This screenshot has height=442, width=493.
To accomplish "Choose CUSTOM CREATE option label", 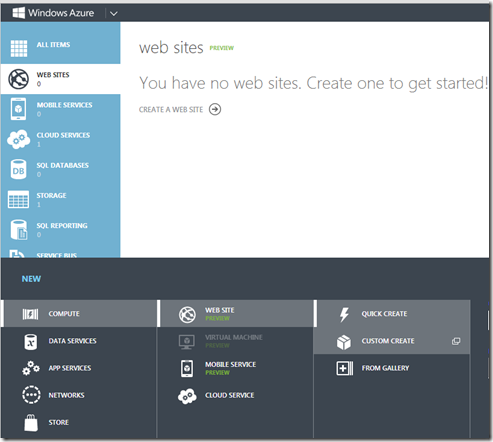I will pyautogui.click(x=388, y=341).
